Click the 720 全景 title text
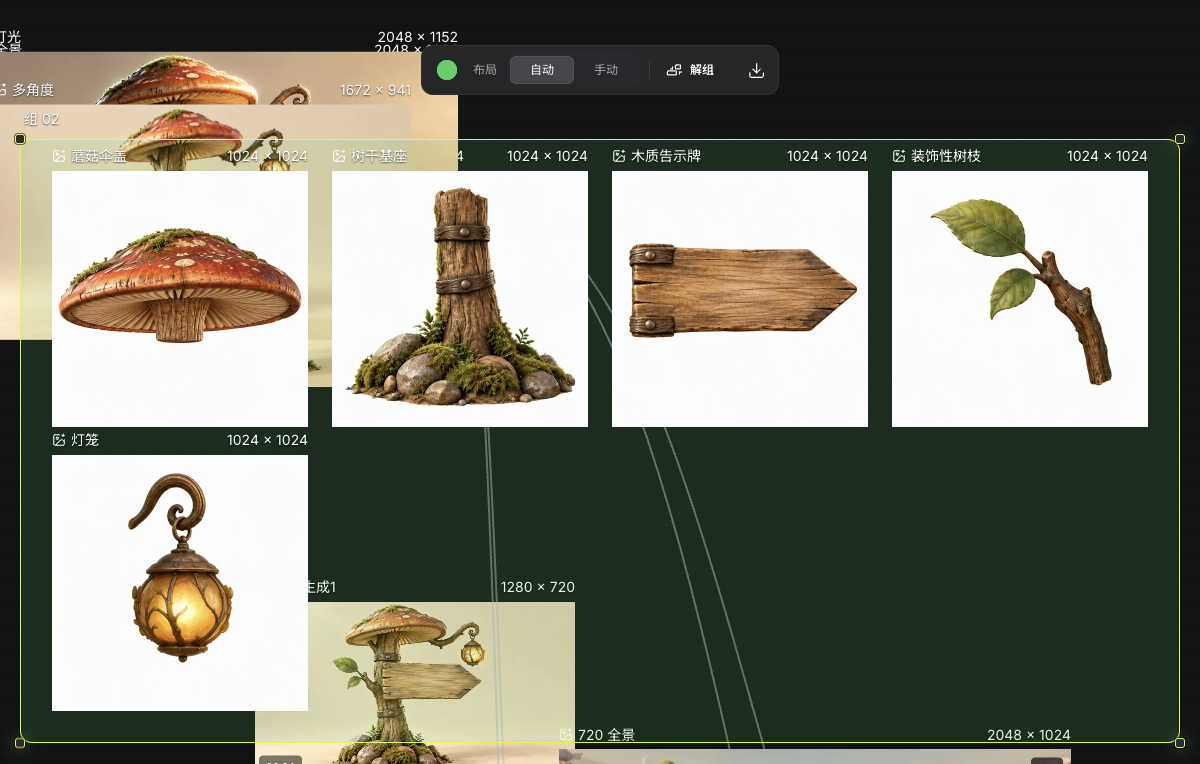This screenshot has height=764, width=1200. (x=606, y=735)
